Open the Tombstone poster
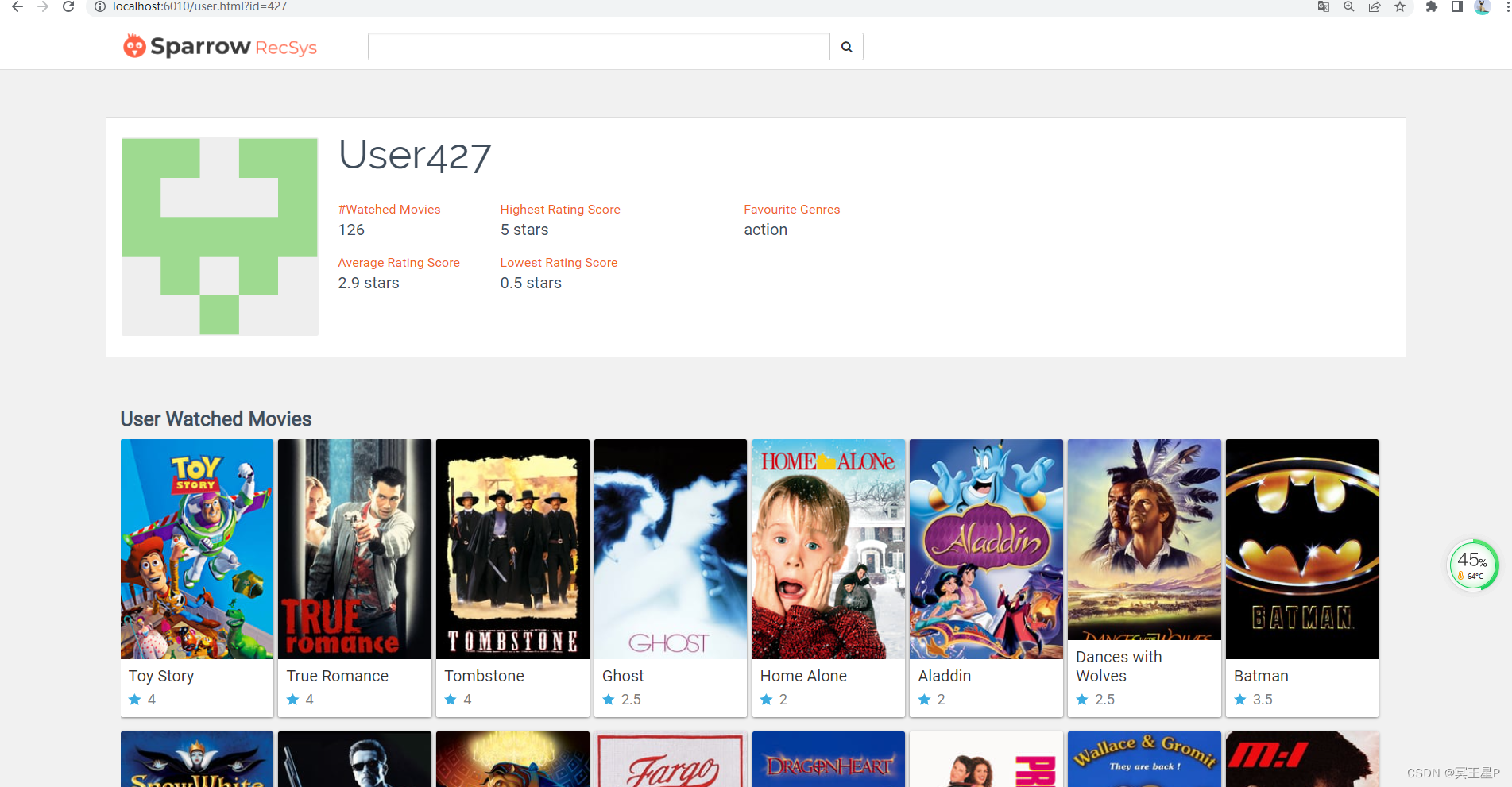 [512, 549]
